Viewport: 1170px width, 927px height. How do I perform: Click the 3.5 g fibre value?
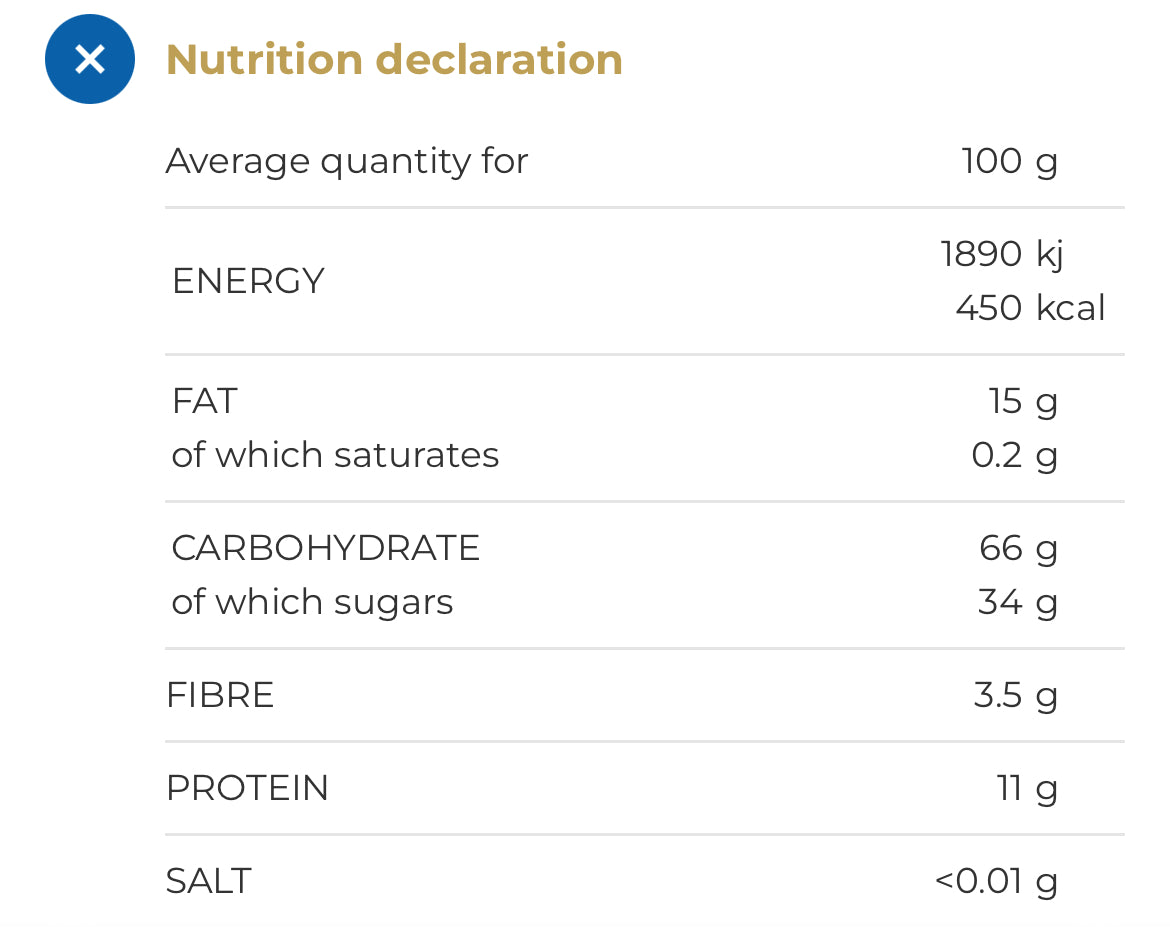coord(1016,696)
